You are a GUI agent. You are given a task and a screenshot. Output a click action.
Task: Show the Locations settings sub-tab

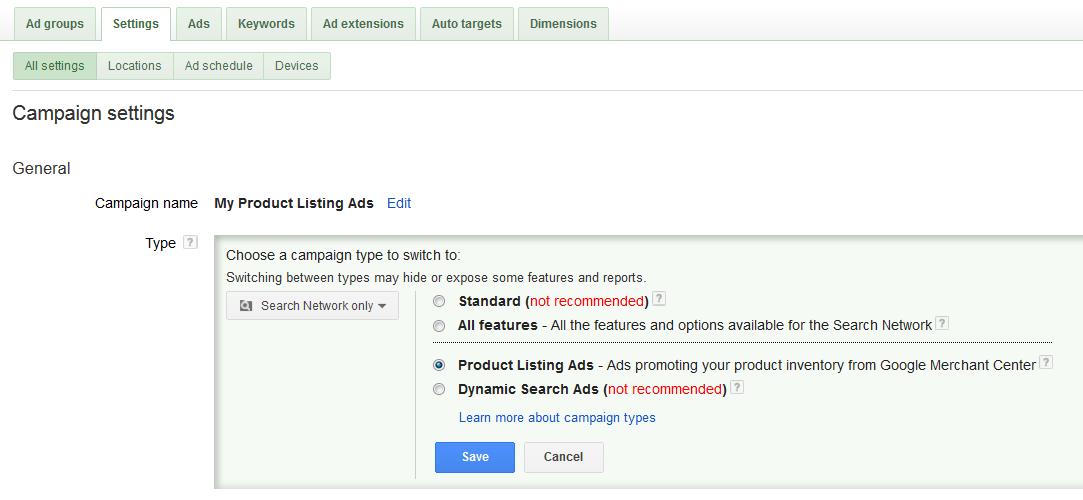point(135,66)
